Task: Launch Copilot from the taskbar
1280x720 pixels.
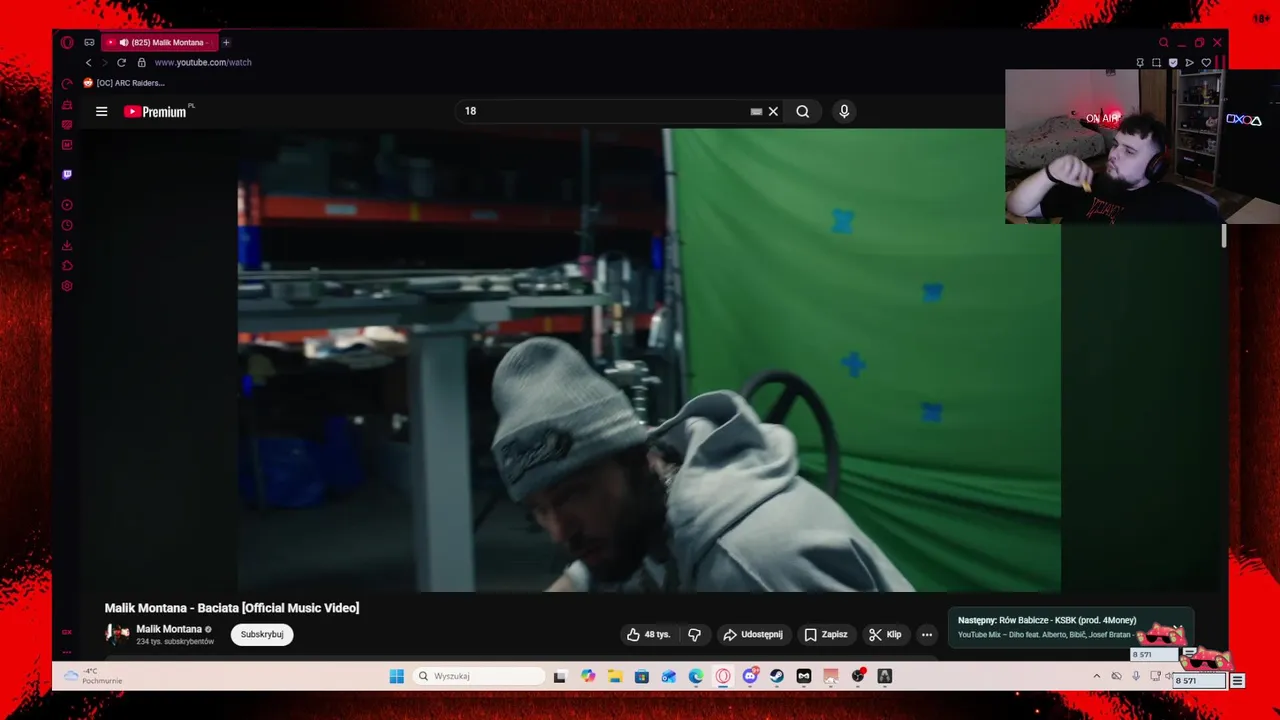Action: tap(588, 676)
